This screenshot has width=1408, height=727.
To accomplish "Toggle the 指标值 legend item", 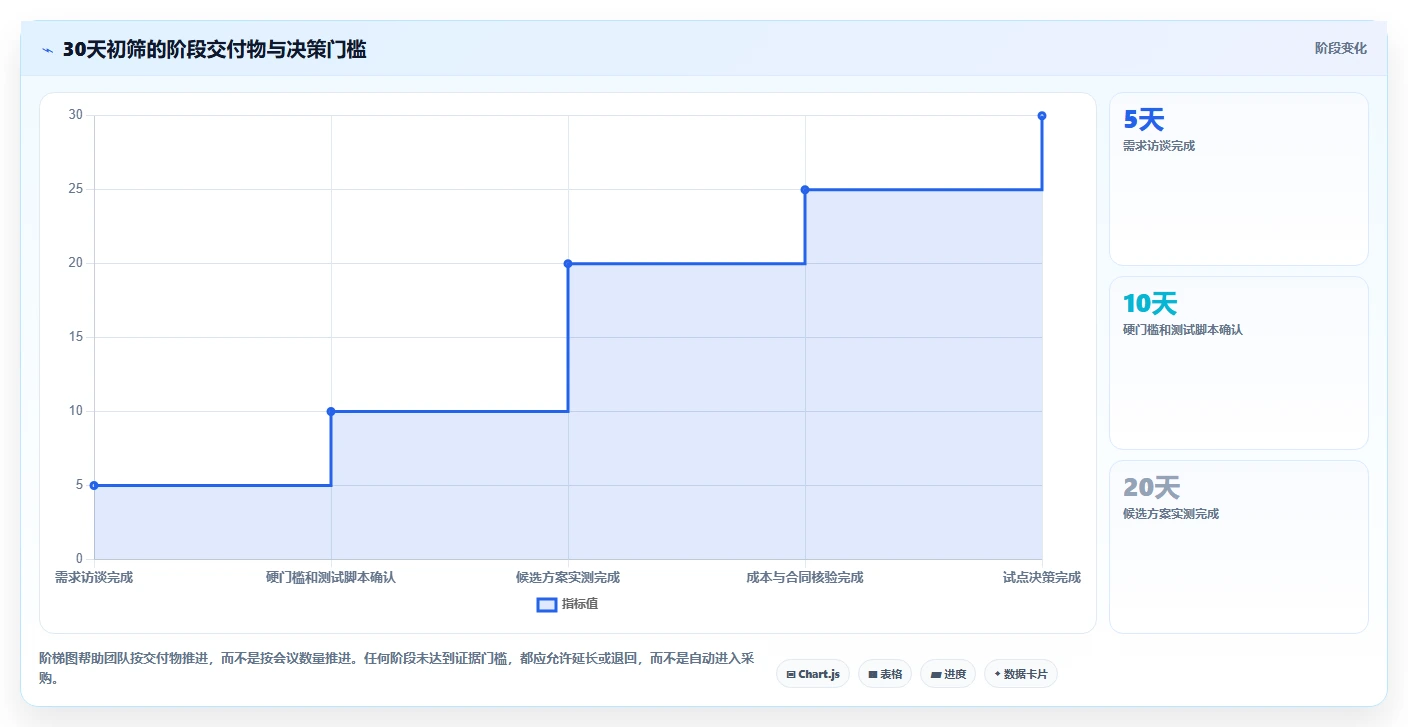I will (x=567, y=604).
